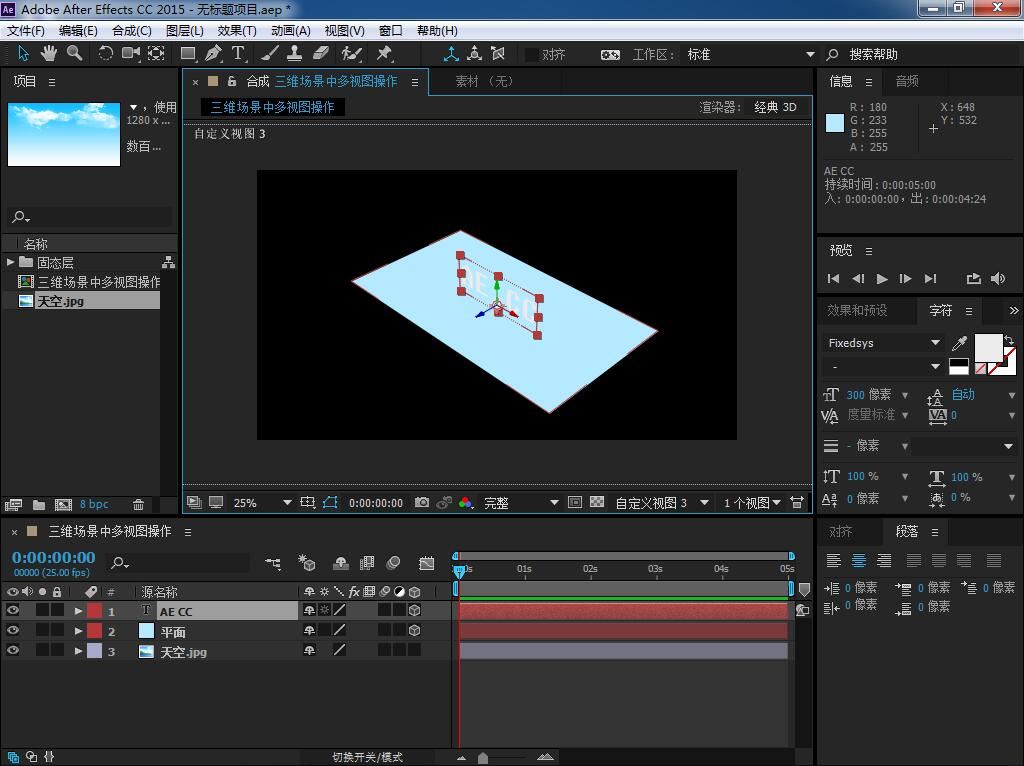The image size is (1024, 766).
Task: Switch to the 音频 tab
Action: tap(907, 81)
